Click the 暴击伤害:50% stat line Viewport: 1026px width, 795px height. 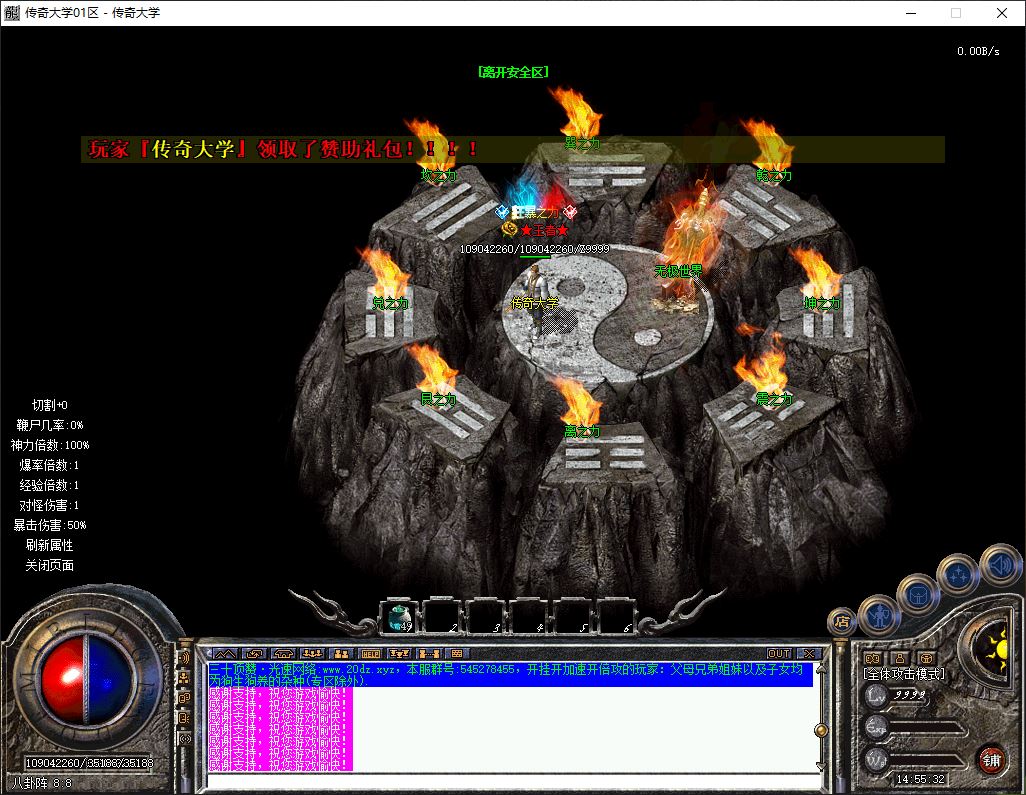tap(50, 525)
